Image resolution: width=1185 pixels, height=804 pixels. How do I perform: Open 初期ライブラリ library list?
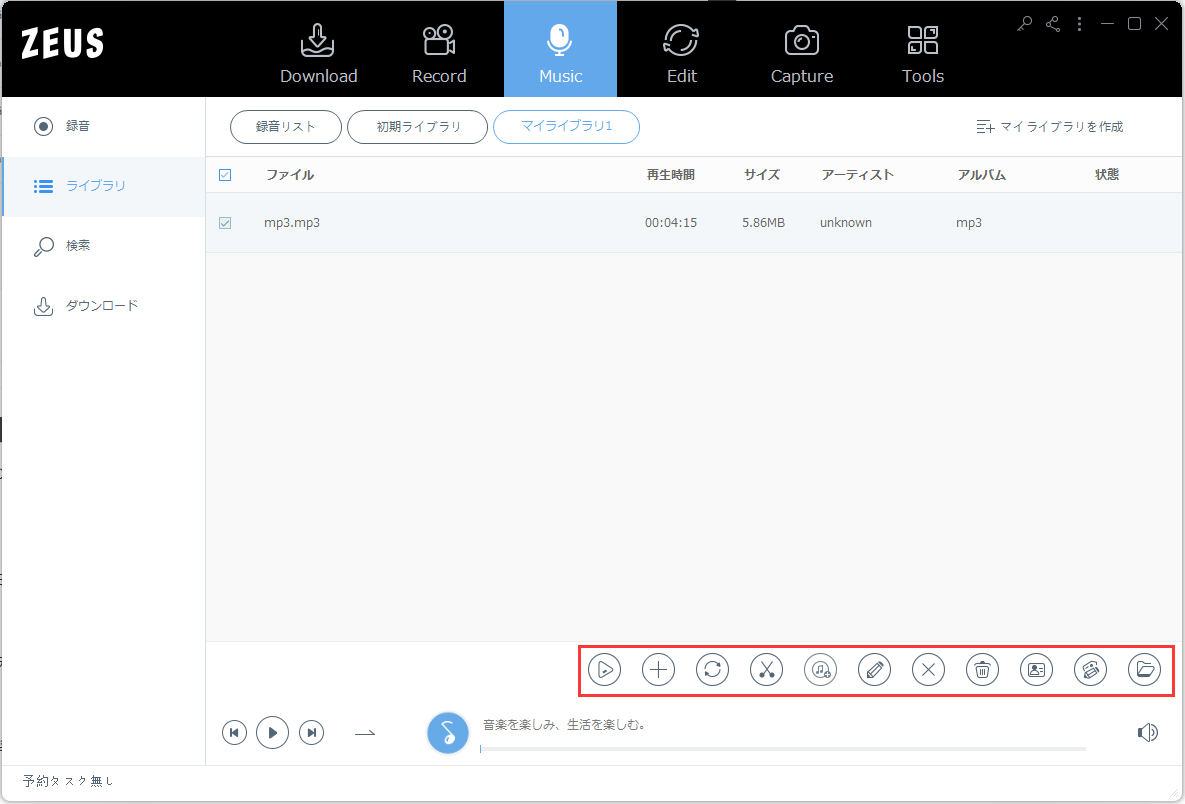pos(417,127)
